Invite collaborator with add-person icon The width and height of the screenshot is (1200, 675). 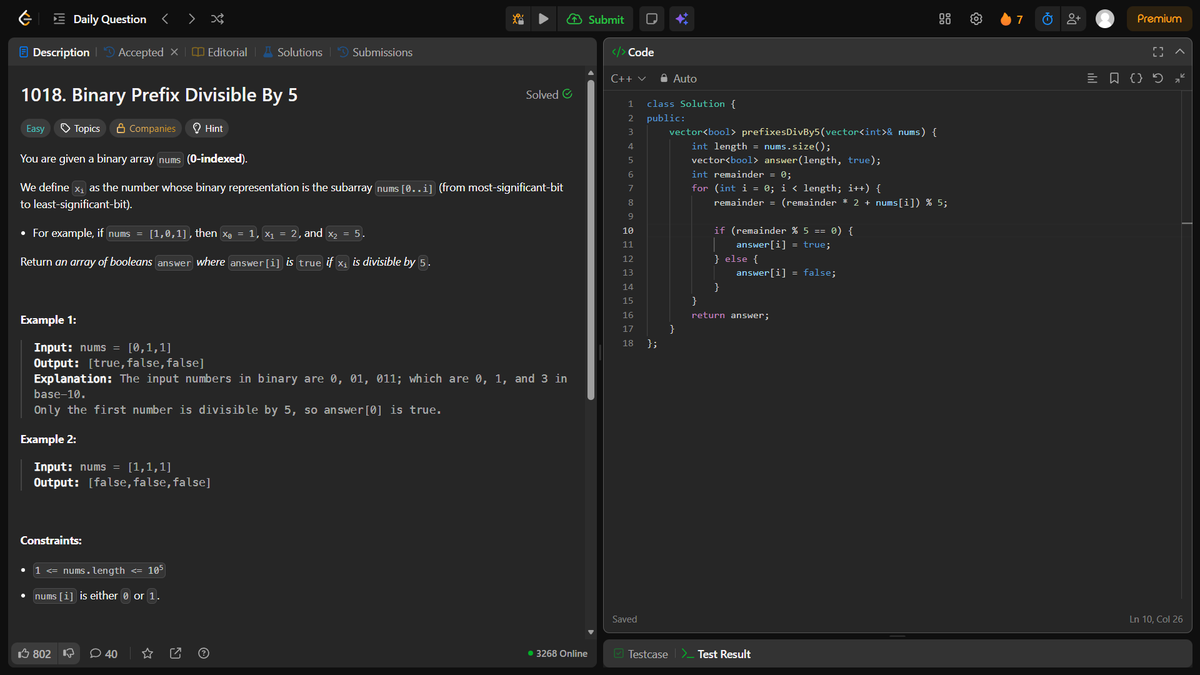tap(1074, 19)
